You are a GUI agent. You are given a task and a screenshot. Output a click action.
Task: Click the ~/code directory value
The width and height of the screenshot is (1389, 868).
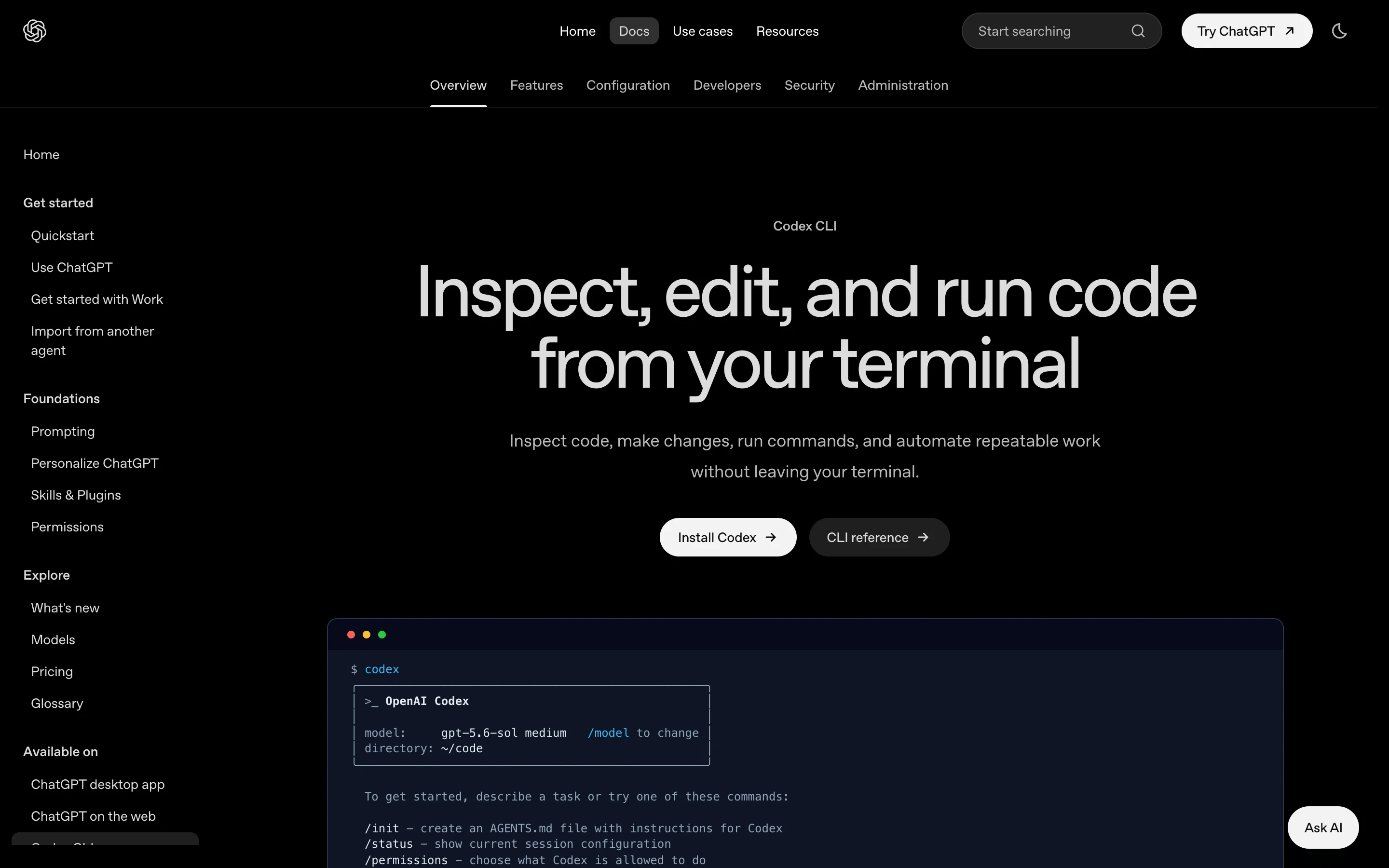tap(462, 748)
